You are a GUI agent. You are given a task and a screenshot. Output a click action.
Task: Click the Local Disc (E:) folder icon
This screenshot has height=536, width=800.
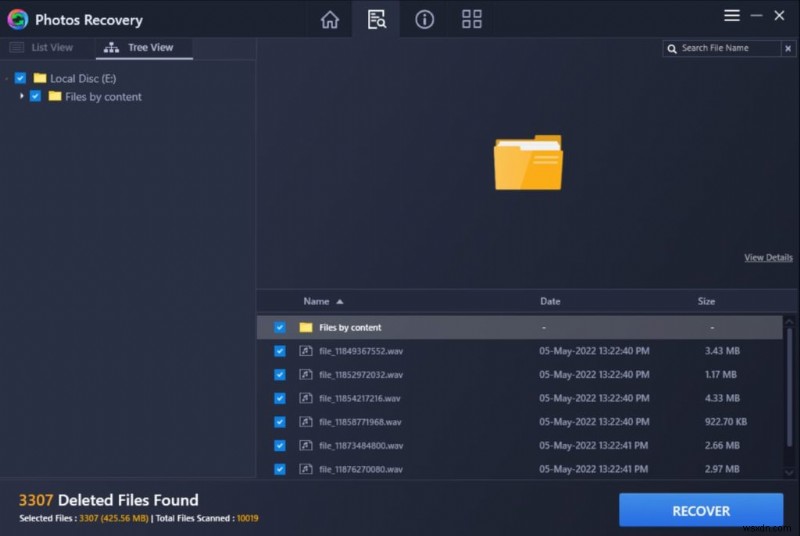[40, 78]
